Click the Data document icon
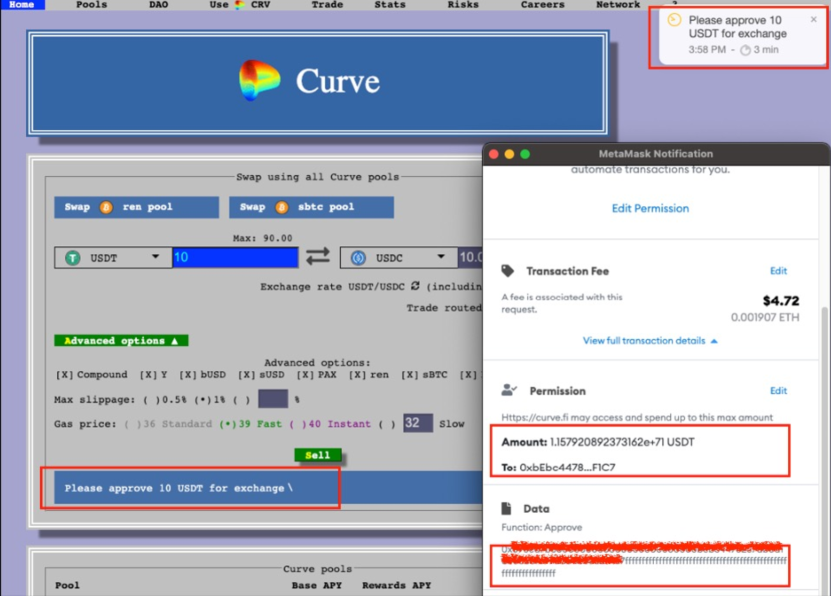The height and width of the screenshot is (596, 831). tap(506, 509)
